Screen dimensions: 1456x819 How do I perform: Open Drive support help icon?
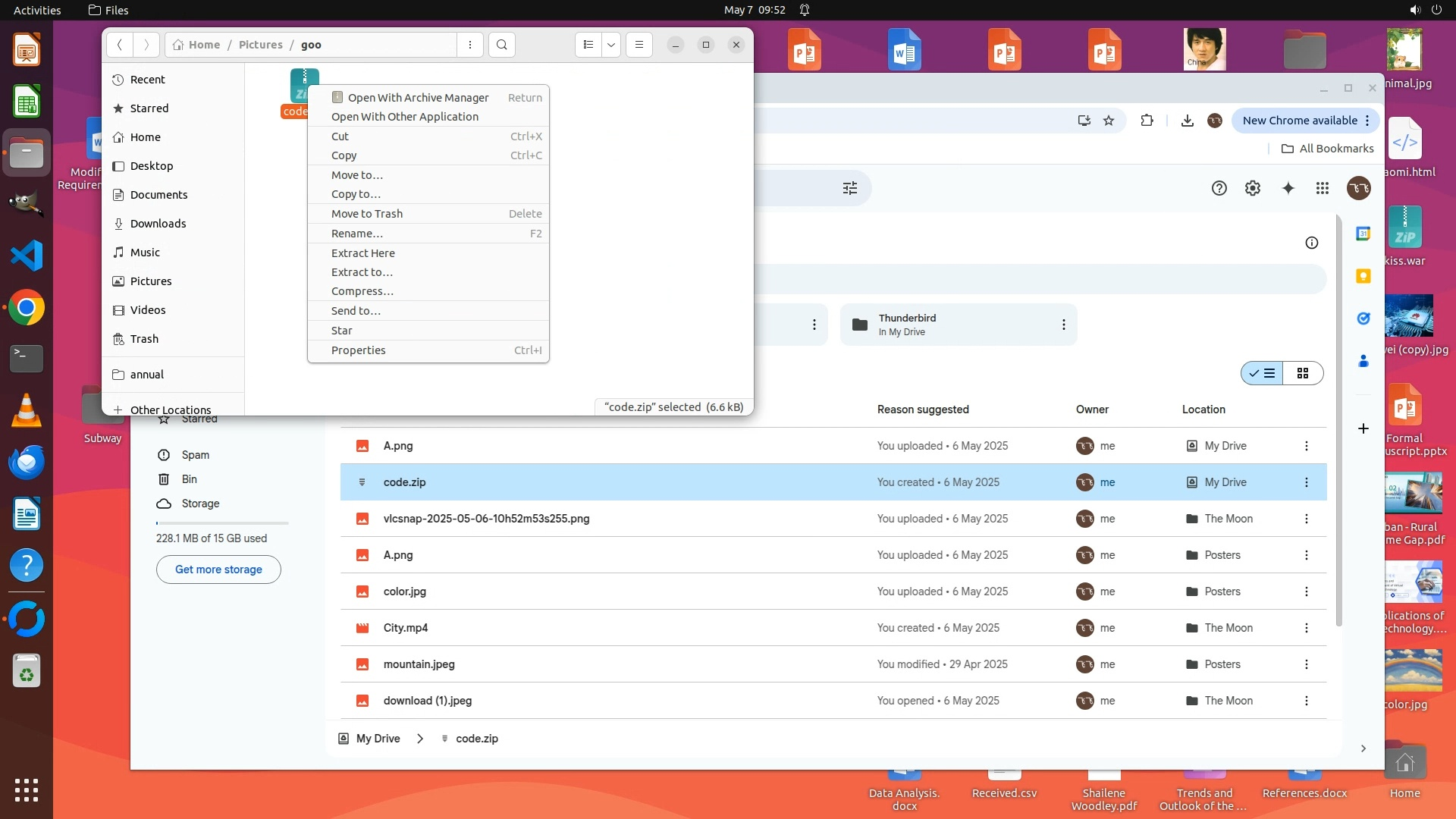(x=1219, y=188)
